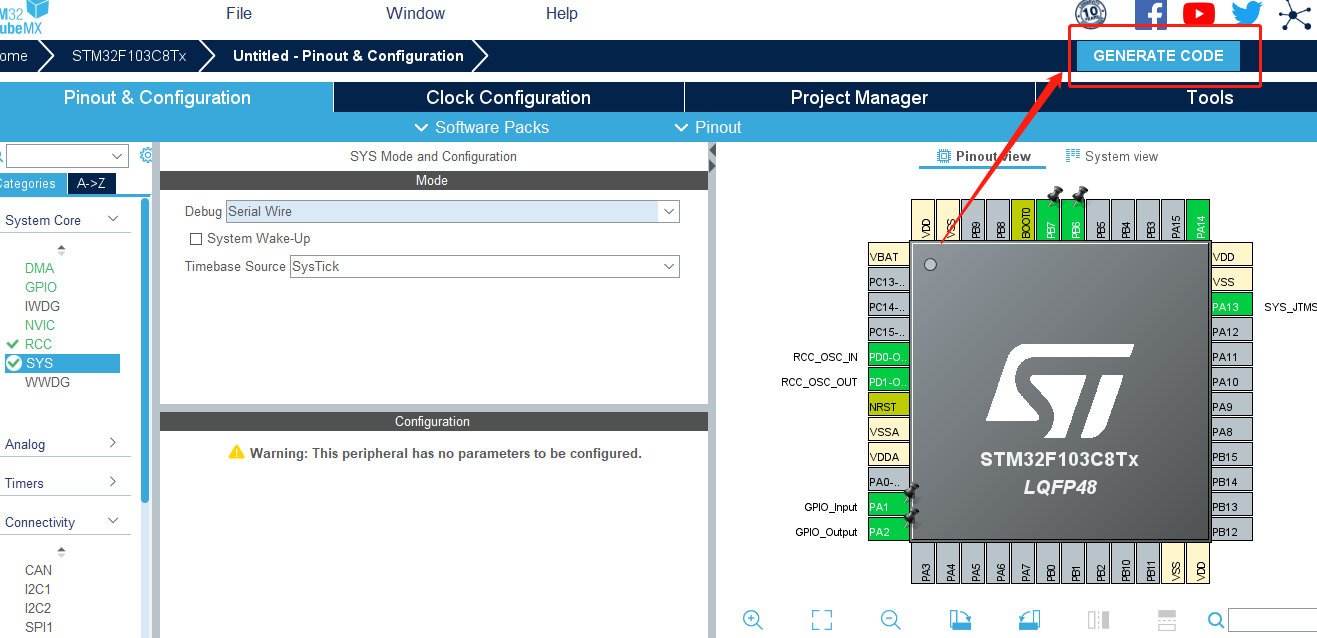Click the horizontal split view icon

pos(1166,620)
